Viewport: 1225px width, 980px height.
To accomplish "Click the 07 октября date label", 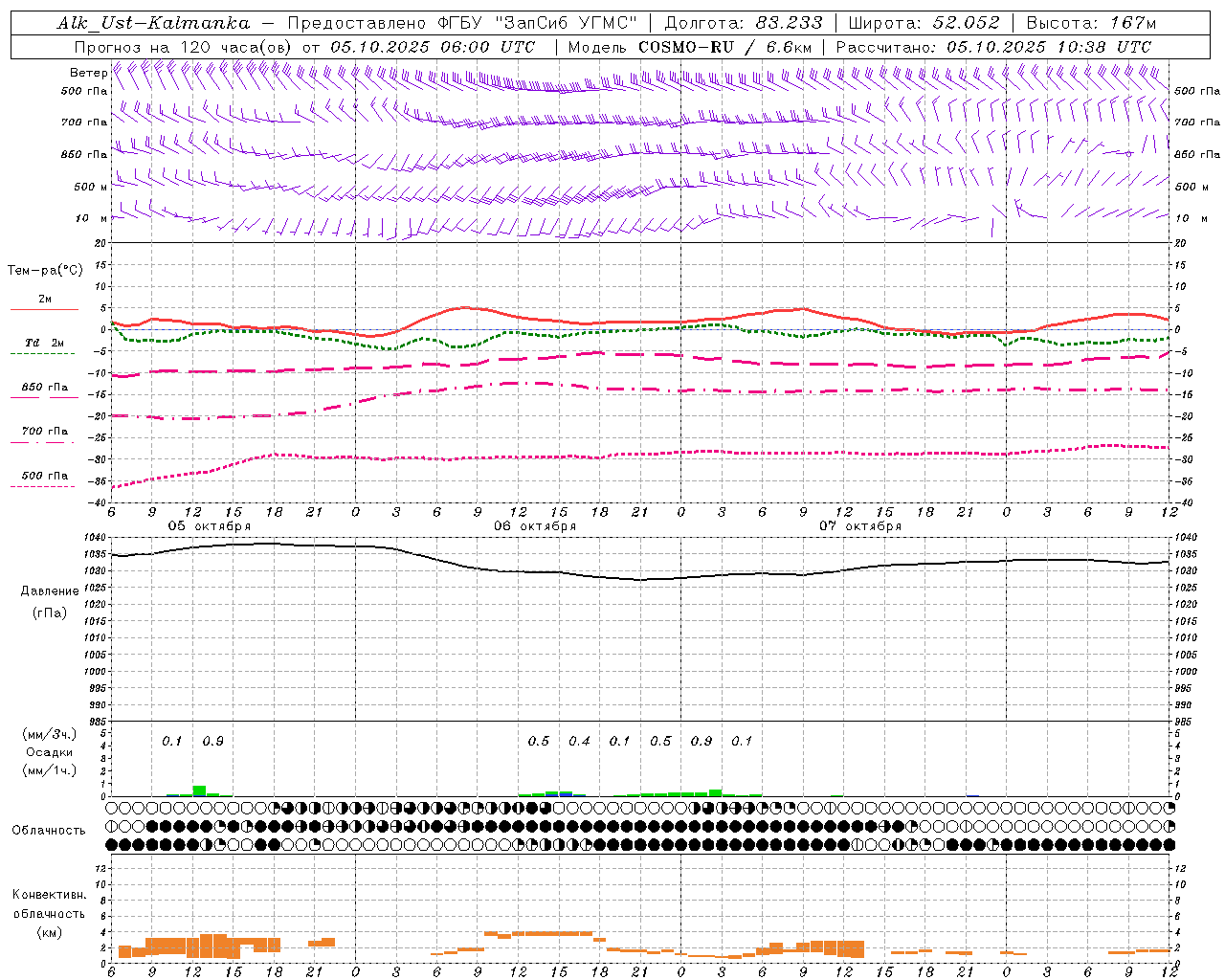I will coord(860,526).
